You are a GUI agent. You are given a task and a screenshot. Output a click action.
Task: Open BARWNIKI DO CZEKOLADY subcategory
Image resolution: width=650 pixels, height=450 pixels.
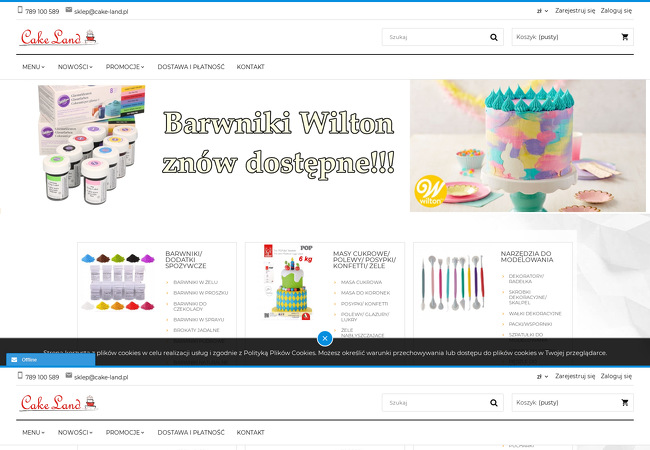190,307
